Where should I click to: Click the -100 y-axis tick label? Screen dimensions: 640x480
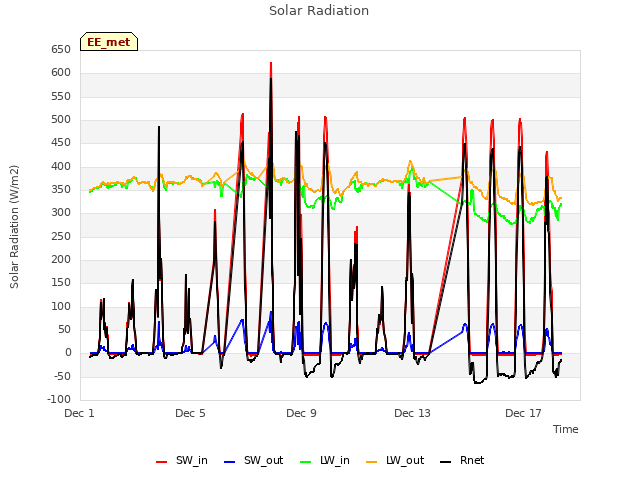[59, 399]
